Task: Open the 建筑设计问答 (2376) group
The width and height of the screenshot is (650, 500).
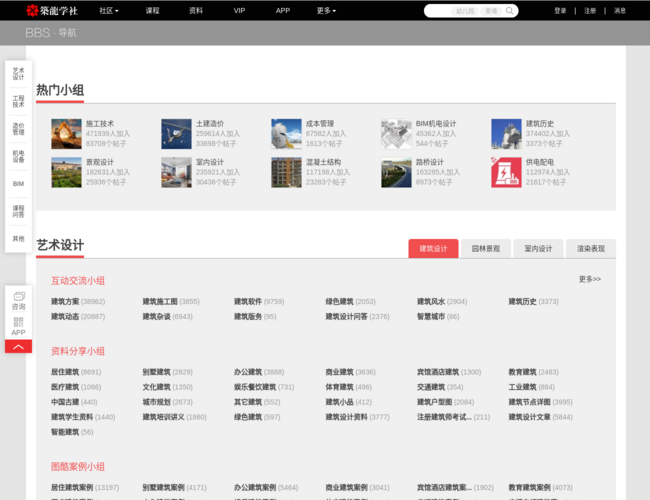Action: (358, 316)
